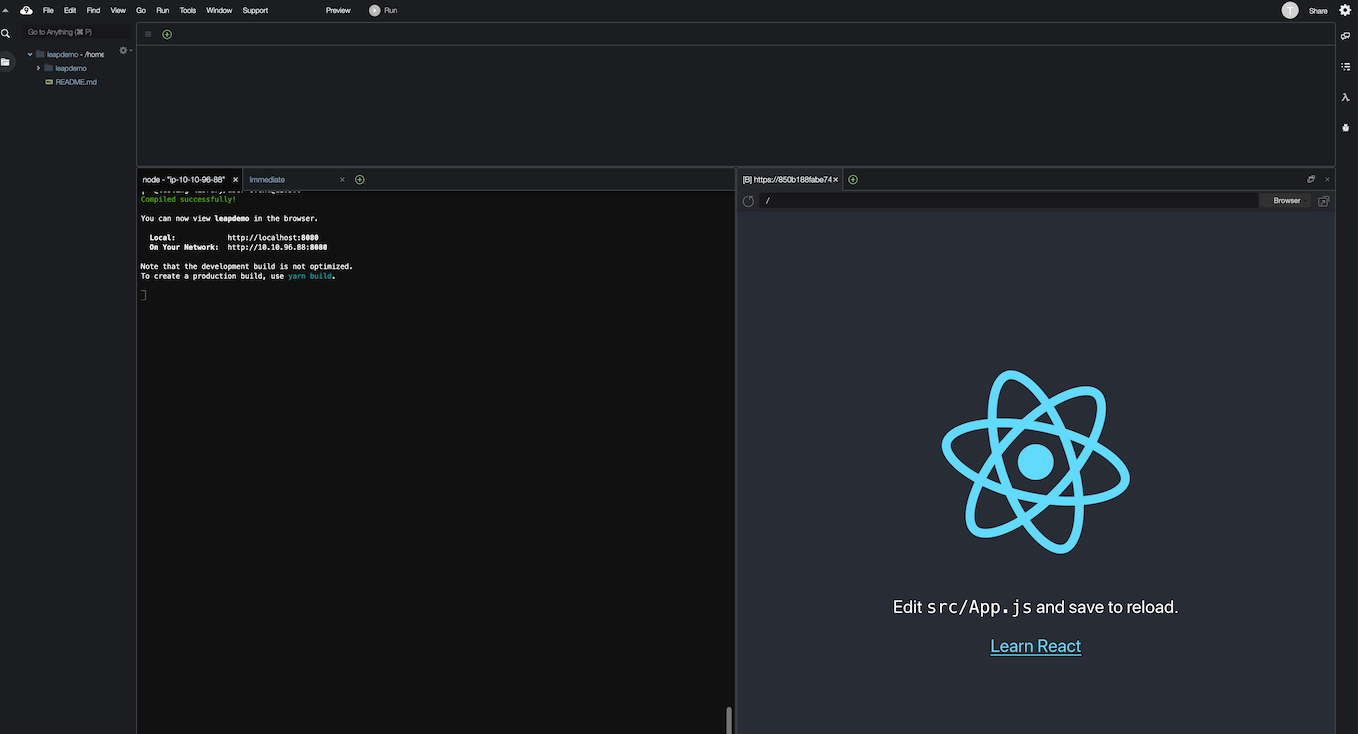Open the Debugger bug icon panel
The height and width of the screenshot is (734, 1358).
pyautogui.click(x=1346, y=128)
